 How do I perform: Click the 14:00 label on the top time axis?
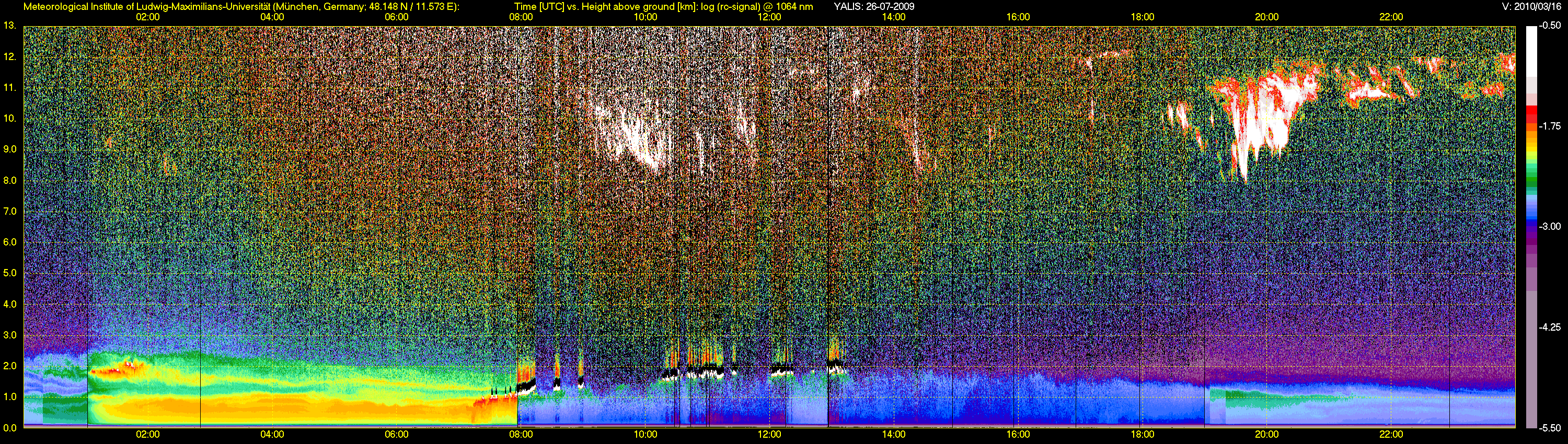click(894, 17)
